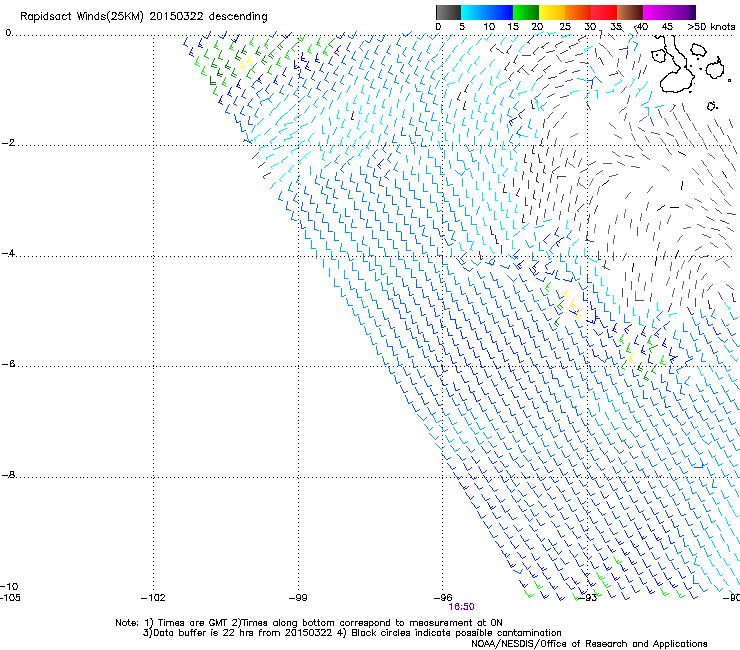
Task: Click the large island outline at the top right
Action: [x=675, y=66]
